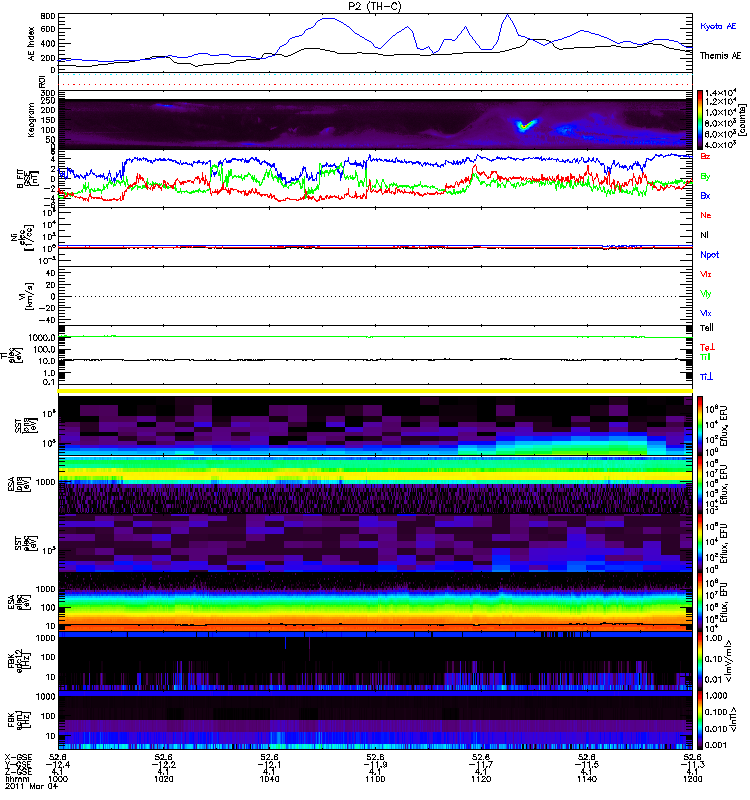Screen dimensions: 750x800
Task: Select the red Bz legend label
Action: coord(706,157)
